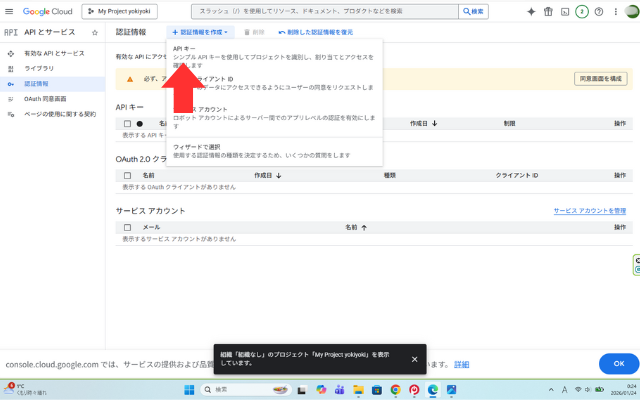The image size is (640, 400).
Task: Click the 同意画面を構成 button
Action: [600, 78]
